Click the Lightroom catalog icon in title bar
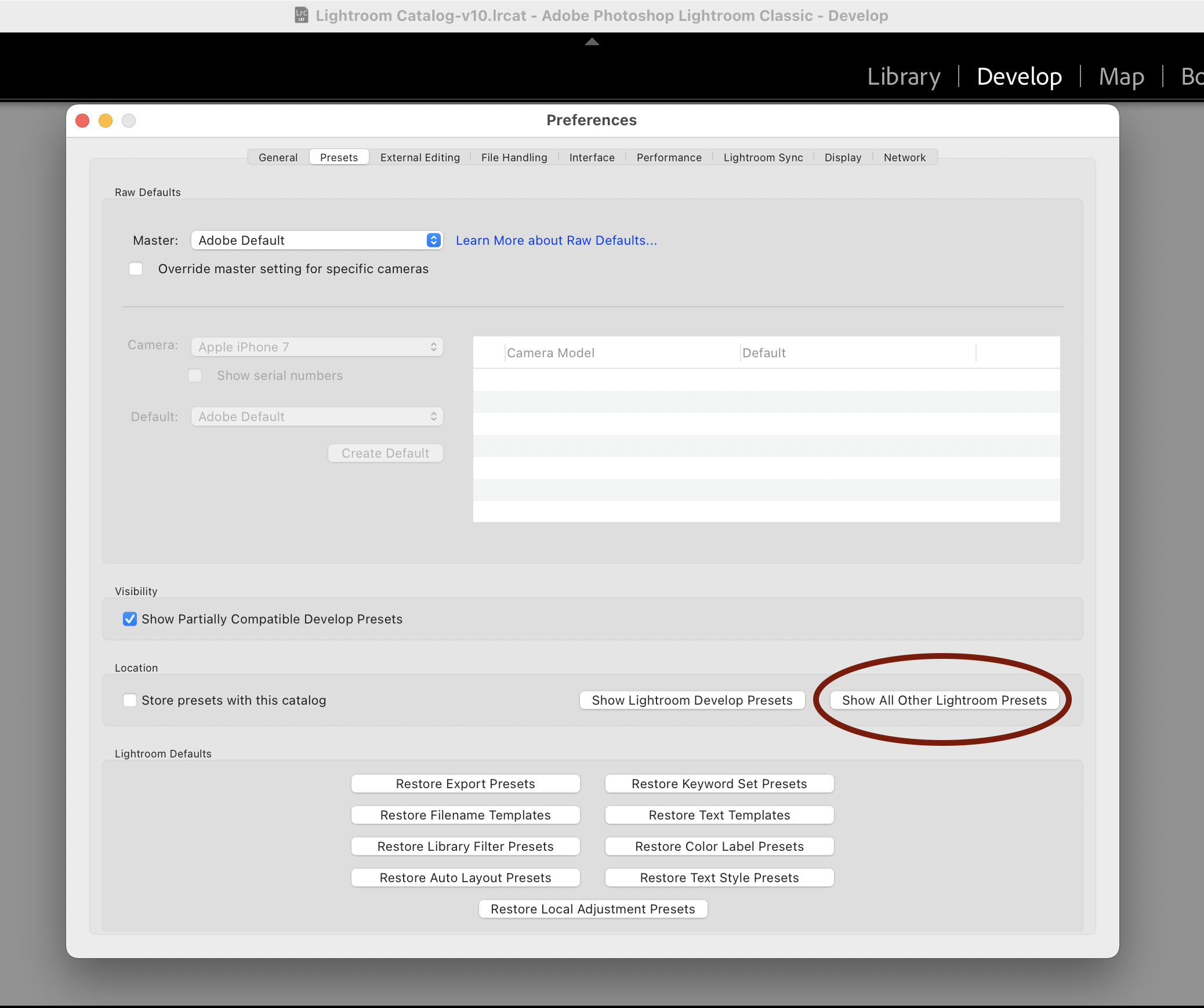This screenshot has height=1008, width=1204. coord(301,15)
